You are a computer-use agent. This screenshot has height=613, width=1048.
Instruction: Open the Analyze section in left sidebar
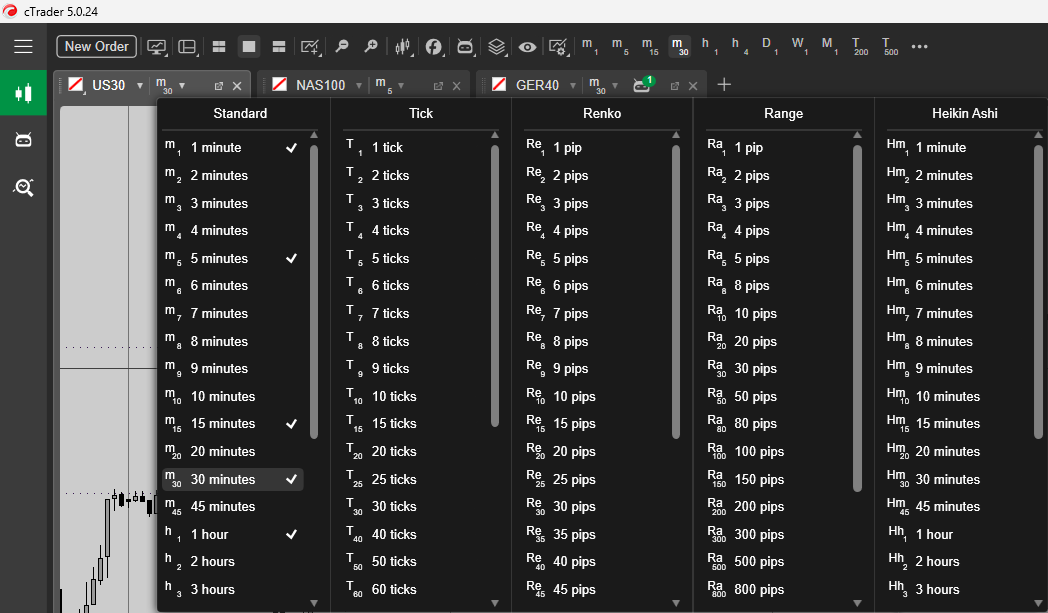point(23,186)
